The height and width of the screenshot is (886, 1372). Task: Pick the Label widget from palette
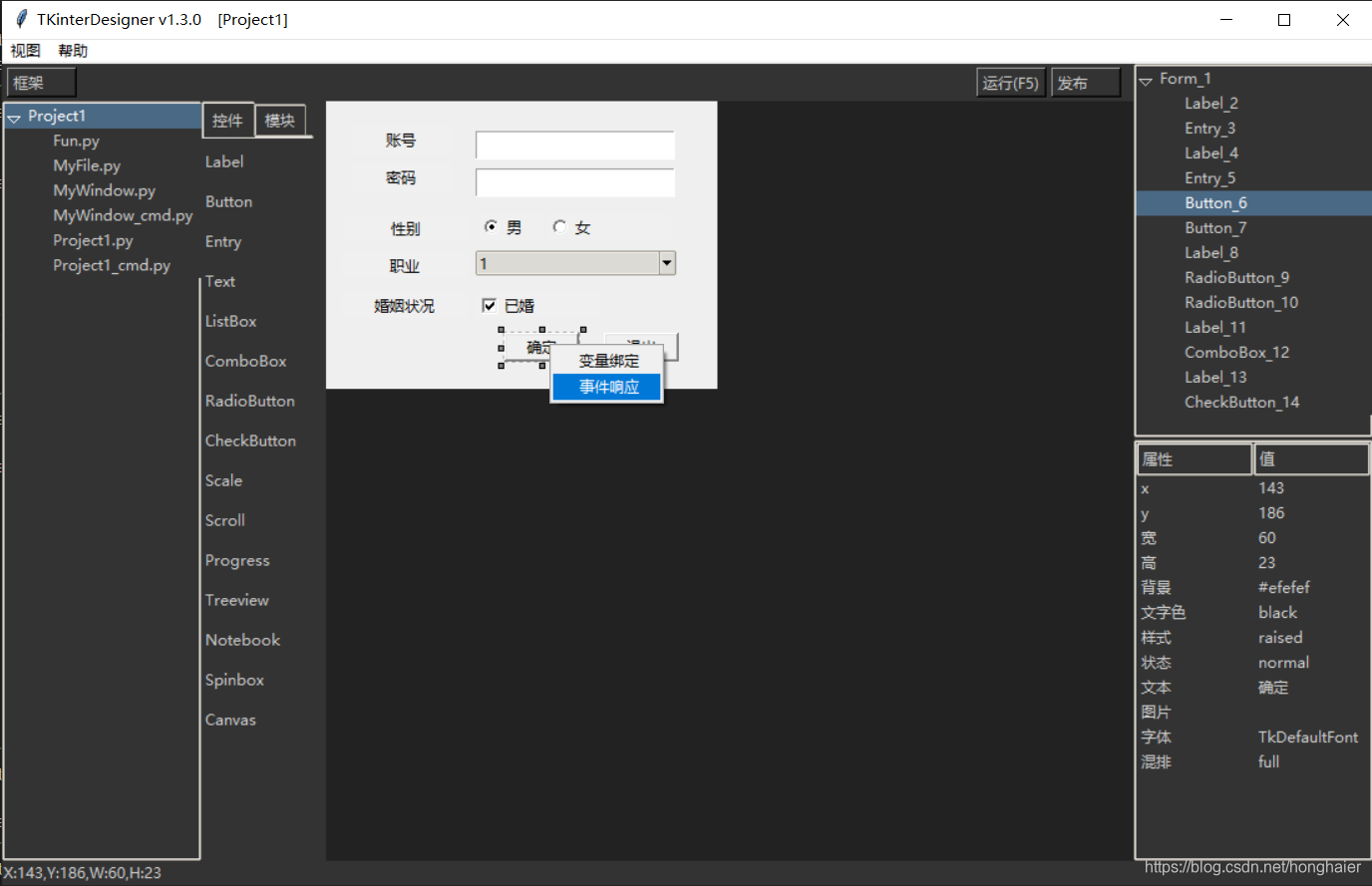224,161
